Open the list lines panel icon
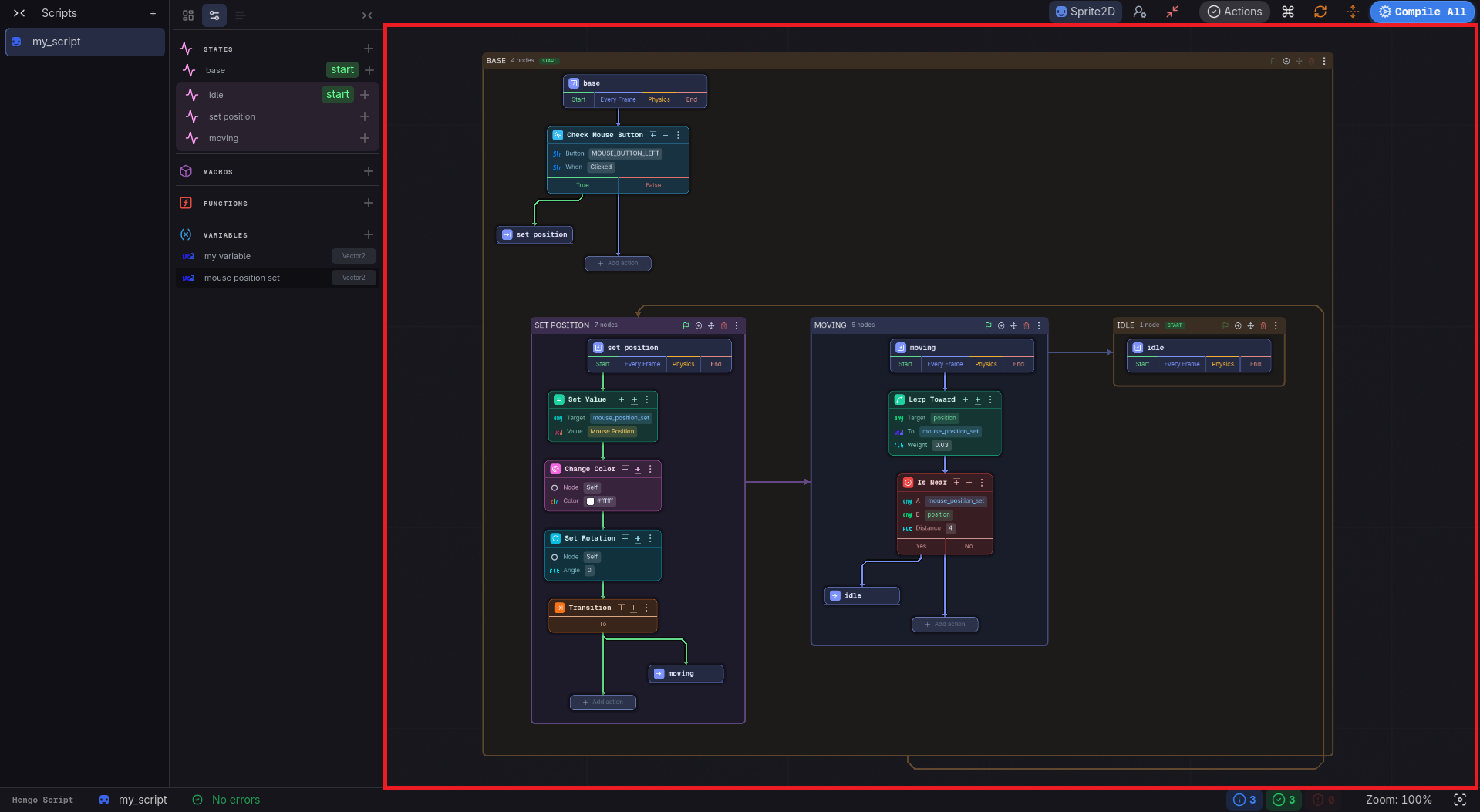Image resolution: width=1480 pixels, height=812 pixels. coord(241,15)
